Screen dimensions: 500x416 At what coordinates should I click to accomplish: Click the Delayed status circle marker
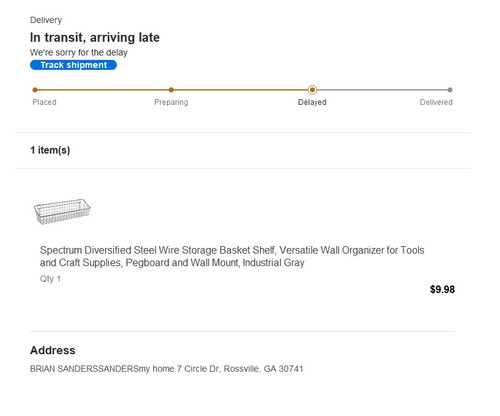click(312, 90)
